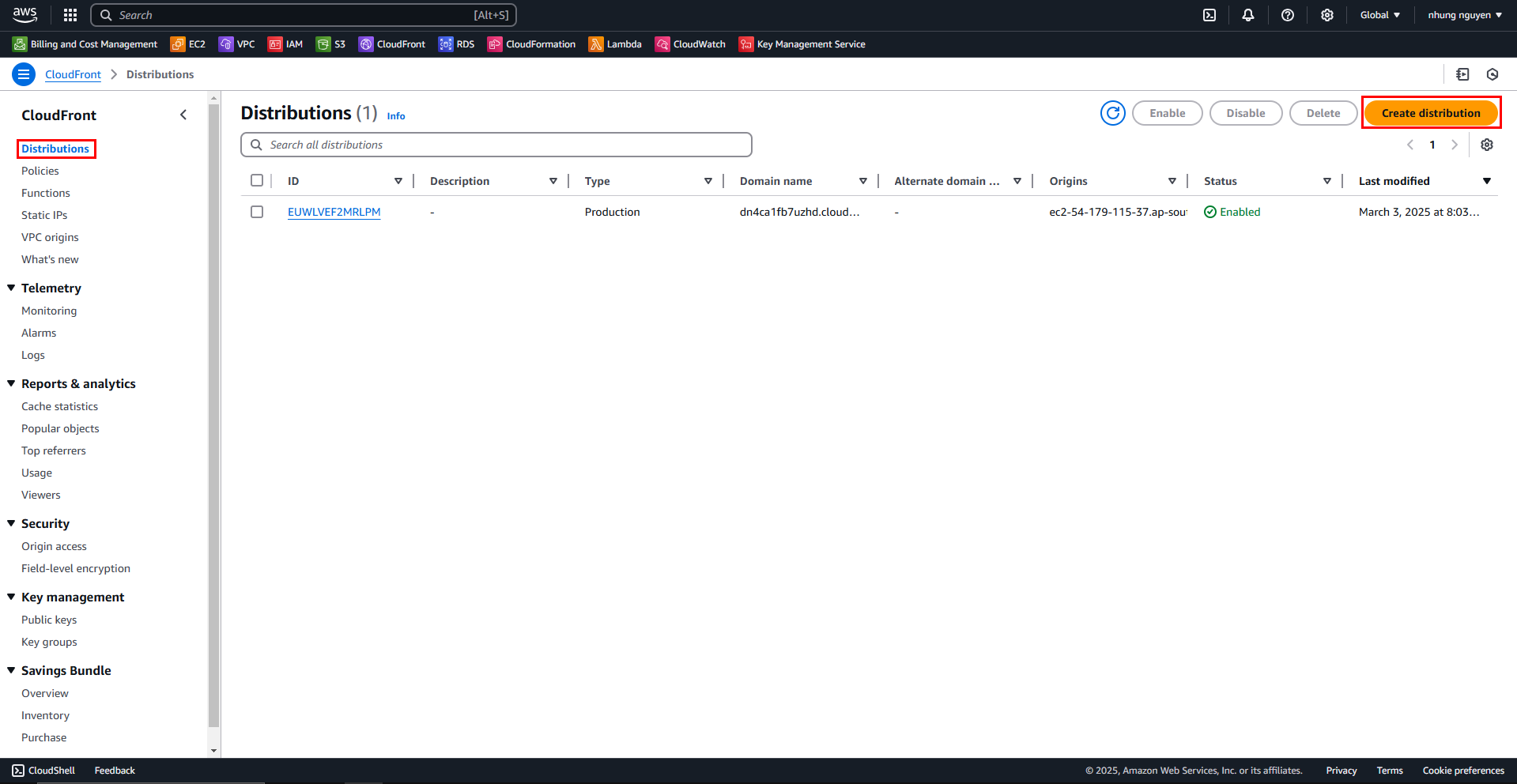Image resolution: width=1517 pixels, height=784 pixels.
Task: Open Functions in the sidebar
Action: pyautogui.click(x=46, y=193)
